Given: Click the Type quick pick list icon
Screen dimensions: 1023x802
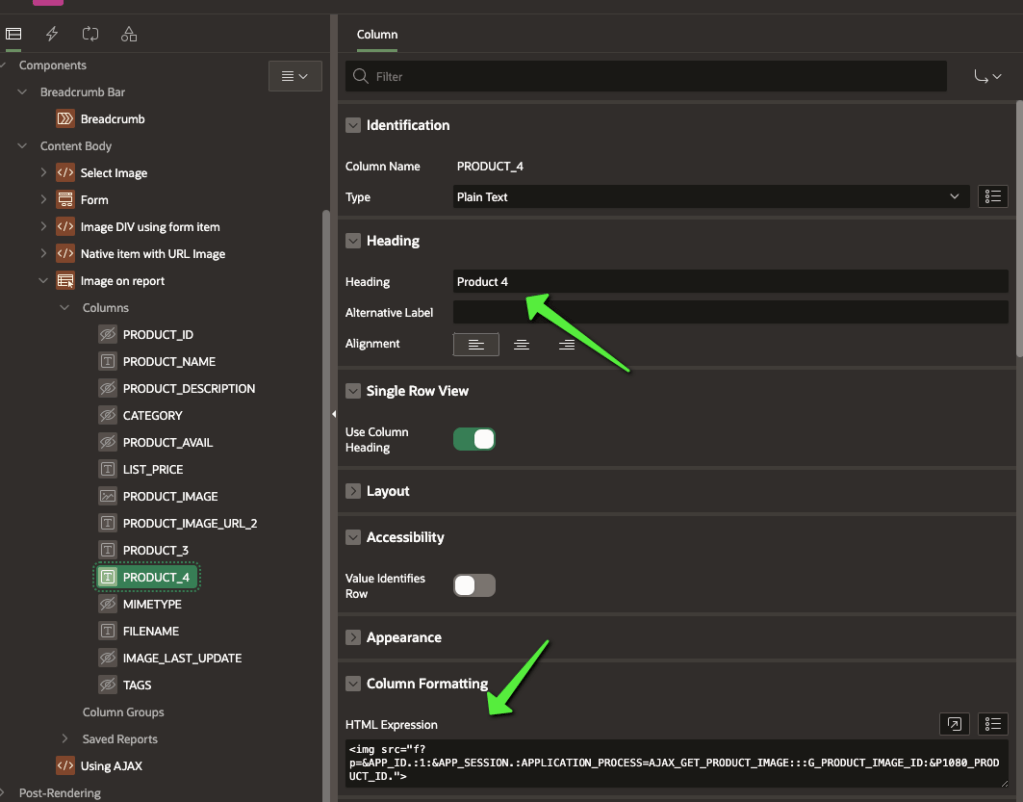Looking at the screenshot, I should [x=992, y=197].
